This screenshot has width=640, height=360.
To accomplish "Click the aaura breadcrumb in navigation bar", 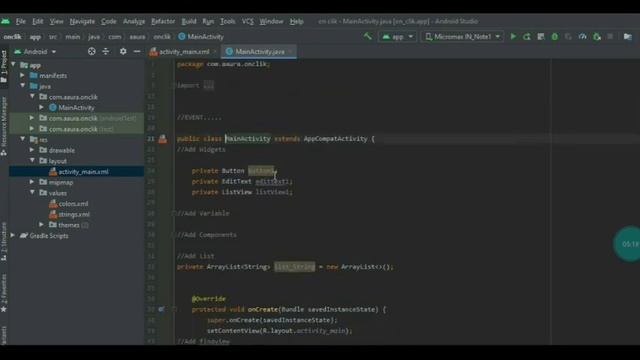I will 137,37.
